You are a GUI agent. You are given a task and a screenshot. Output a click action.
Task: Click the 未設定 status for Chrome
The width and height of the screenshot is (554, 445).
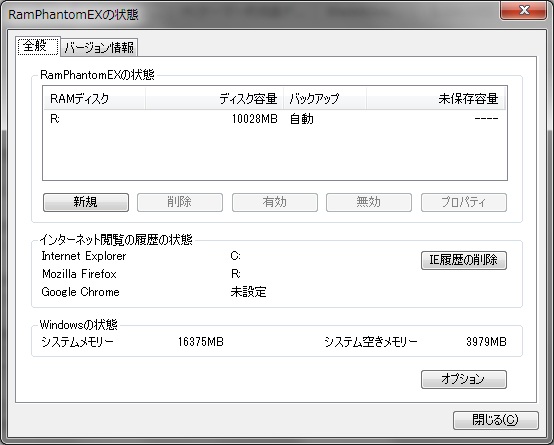(x=248, y=292)
